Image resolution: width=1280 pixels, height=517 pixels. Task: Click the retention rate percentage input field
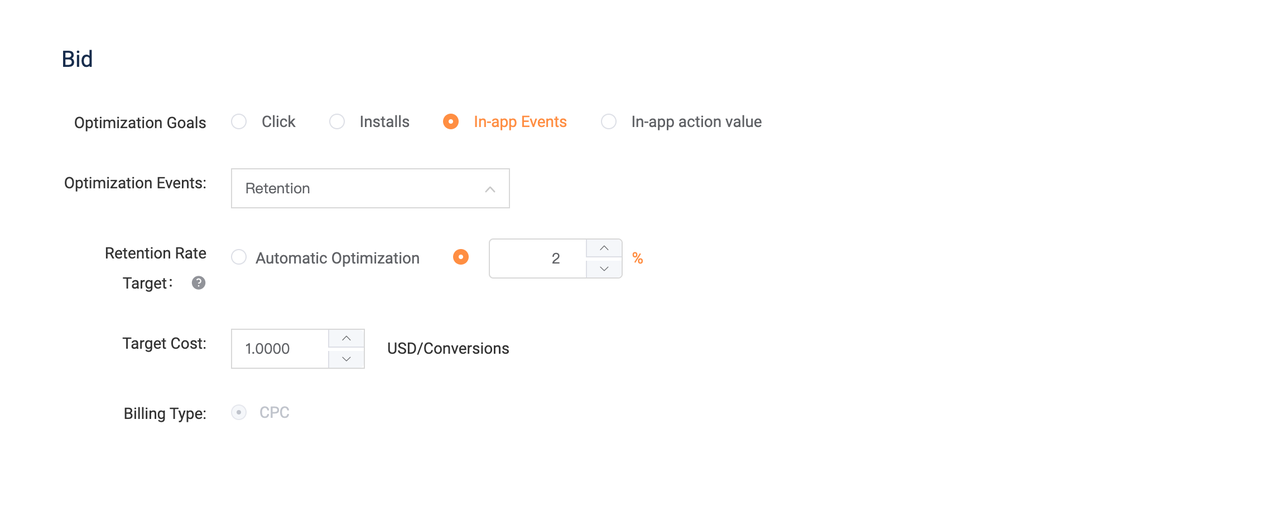point(538,258)
